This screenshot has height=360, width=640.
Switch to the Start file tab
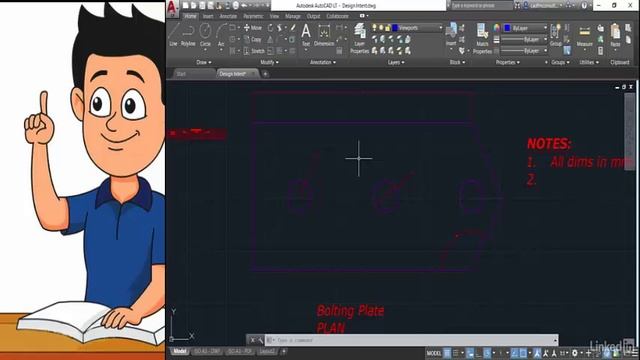(x=193, y=74)
